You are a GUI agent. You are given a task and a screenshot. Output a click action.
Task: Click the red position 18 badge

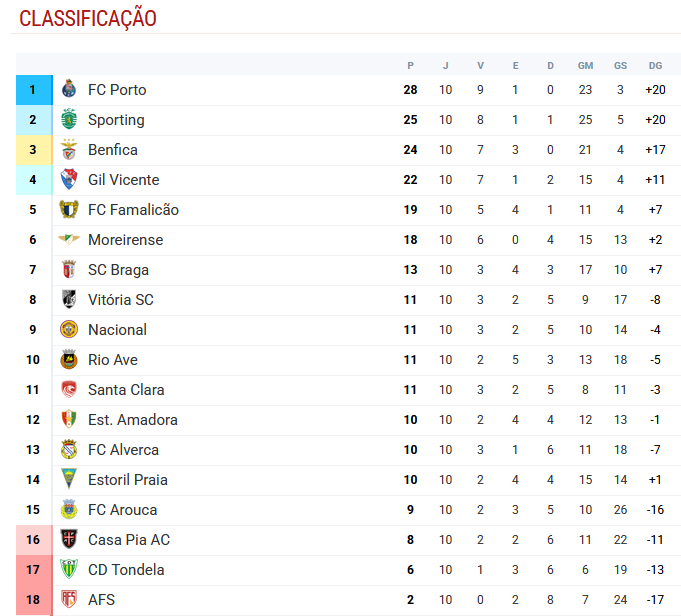pyautogui.click(x=33, y=600)
